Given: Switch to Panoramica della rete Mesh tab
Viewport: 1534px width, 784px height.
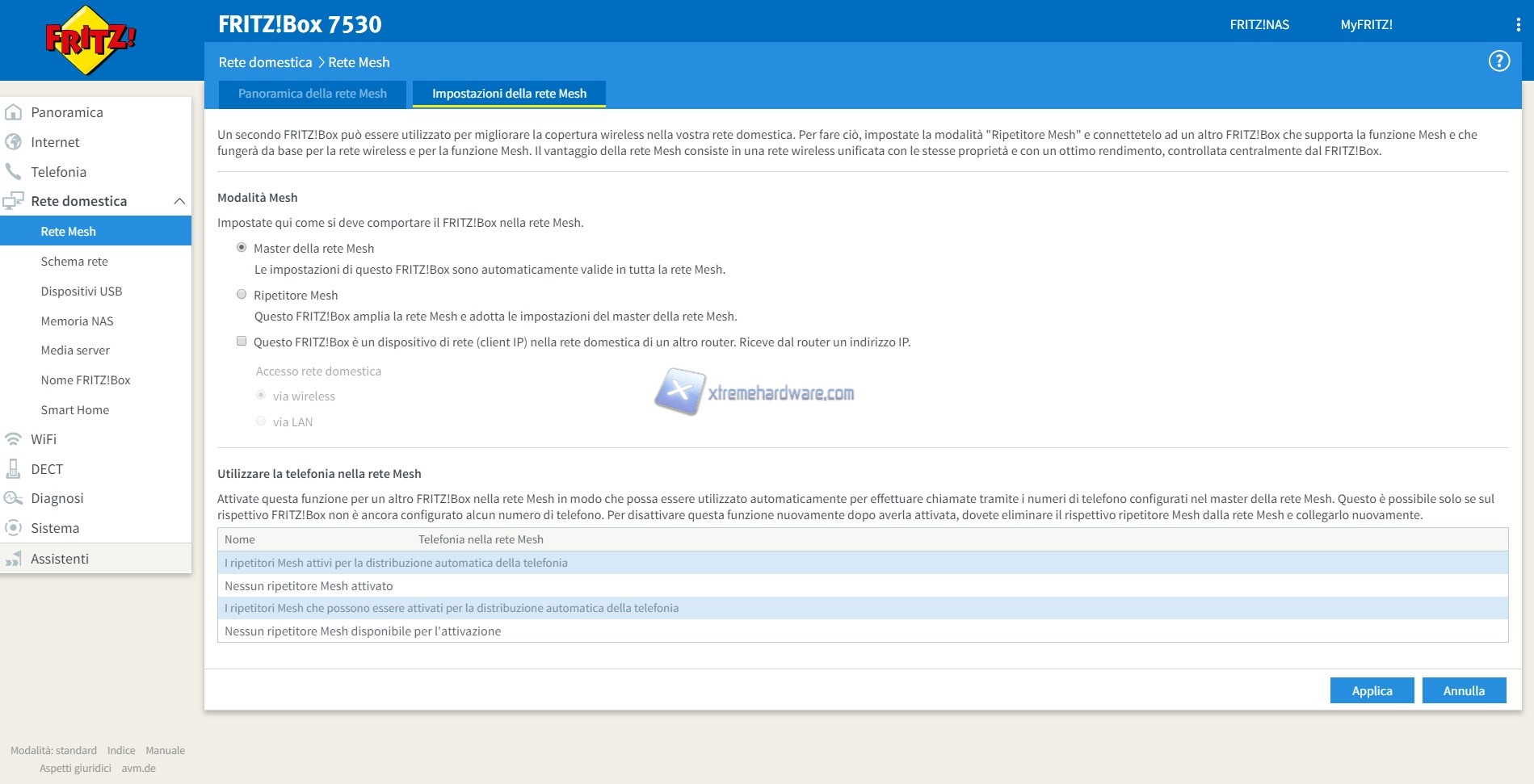Looking at the screenshot, I should point(312,94).
